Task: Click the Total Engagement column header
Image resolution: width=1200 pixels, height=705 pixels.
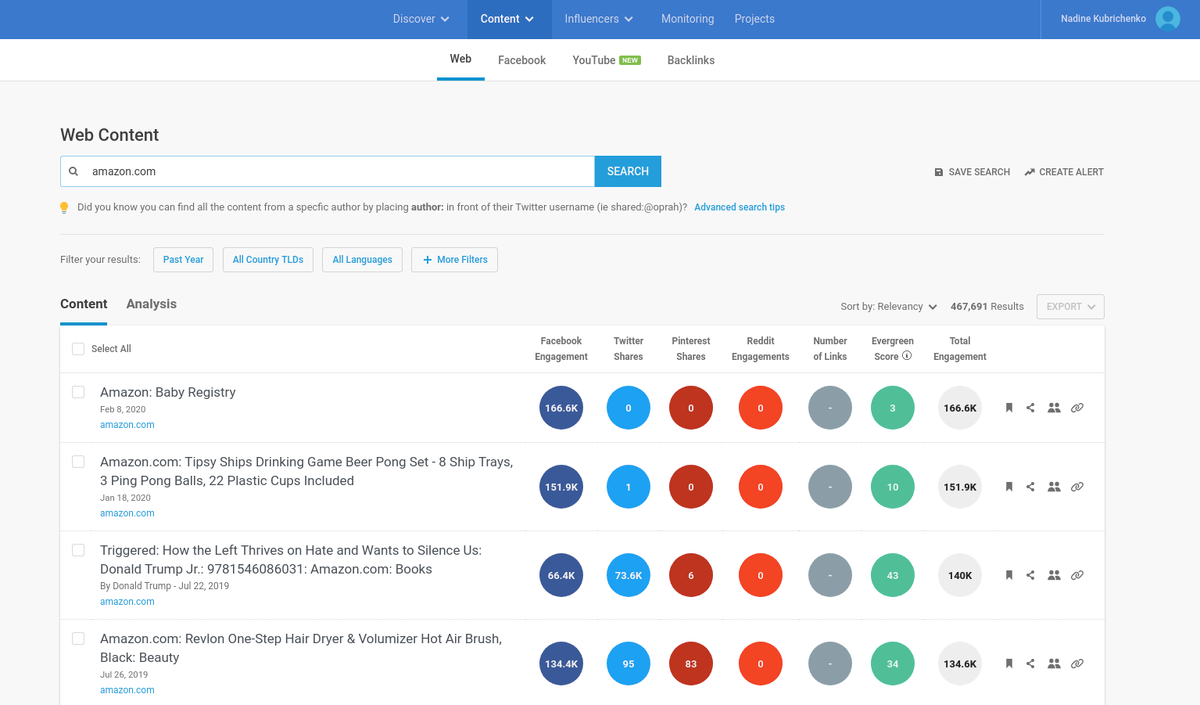Action: tap(960, 349)
